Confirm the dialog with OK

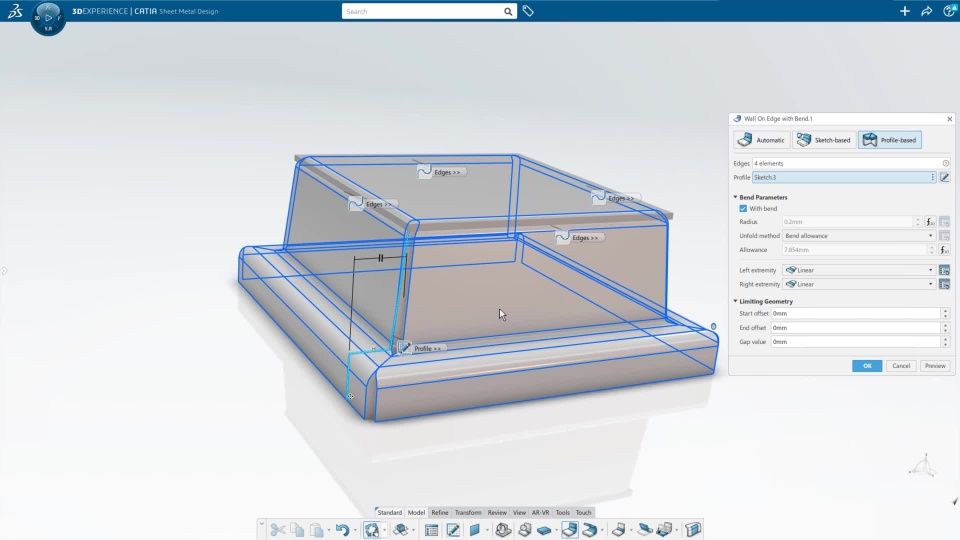867,366
